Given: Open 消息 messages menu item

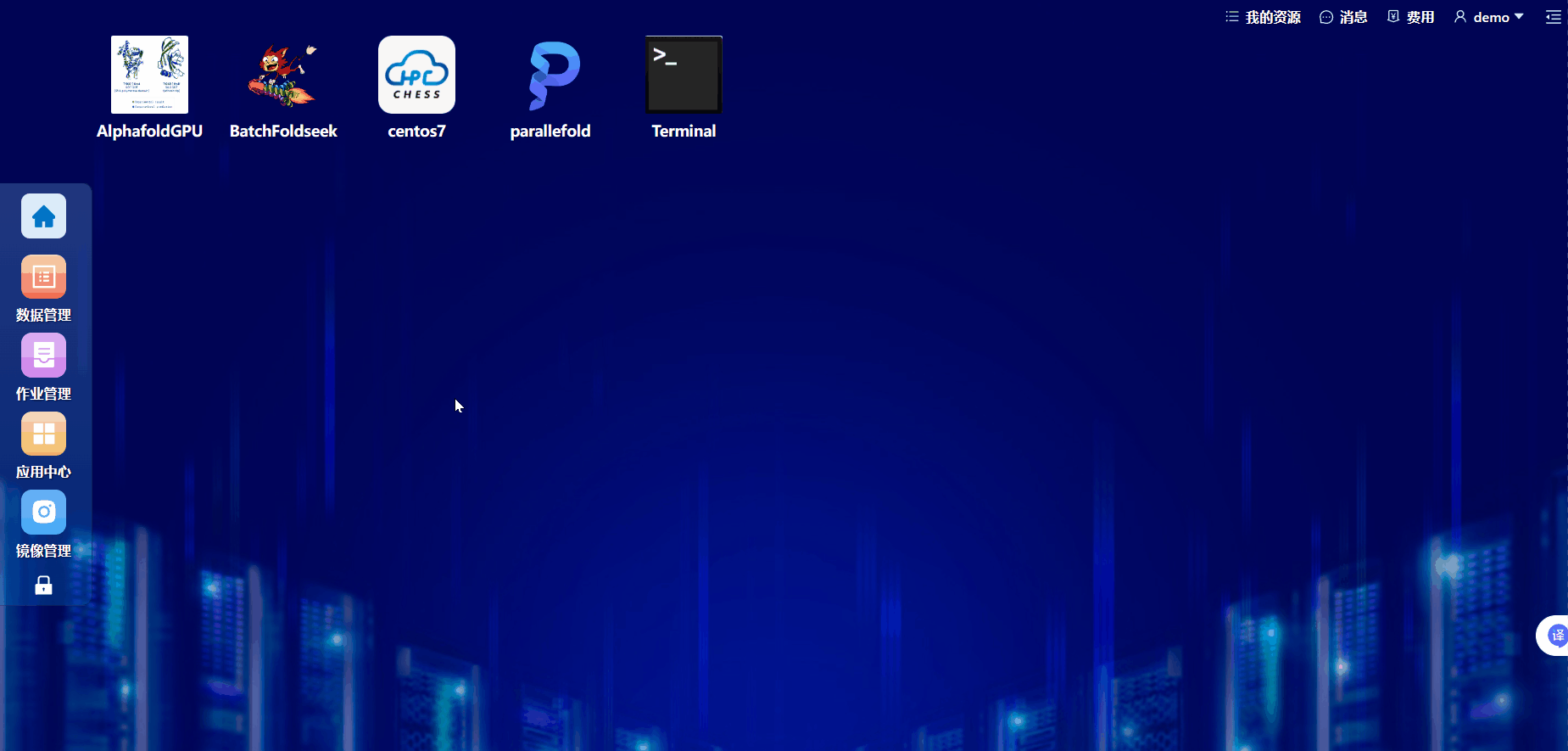Looking at the screenshot, I should [1343, 17].
